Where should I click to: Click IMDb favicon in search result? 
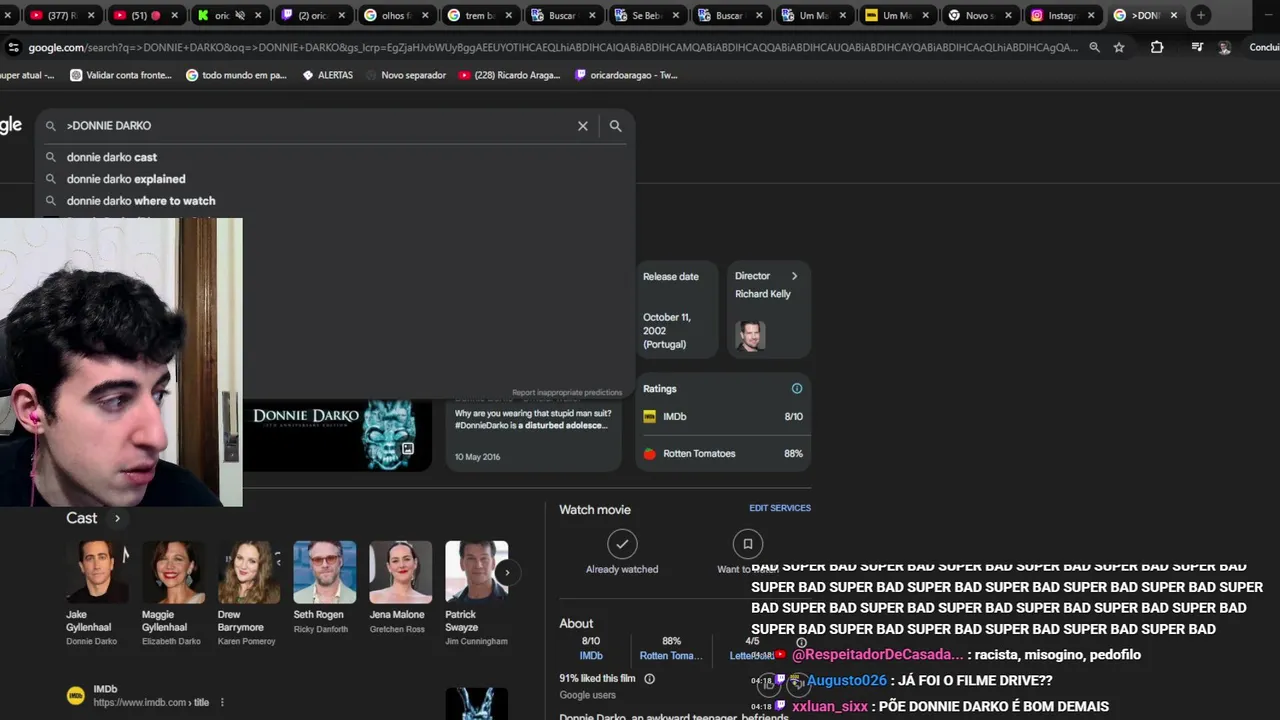(x=75, y=696)
